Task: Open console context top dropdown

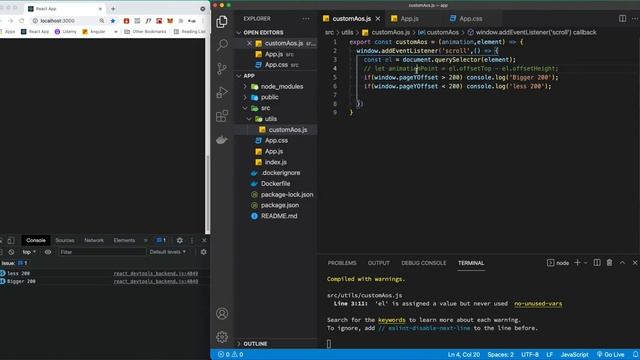Action: 29,252
